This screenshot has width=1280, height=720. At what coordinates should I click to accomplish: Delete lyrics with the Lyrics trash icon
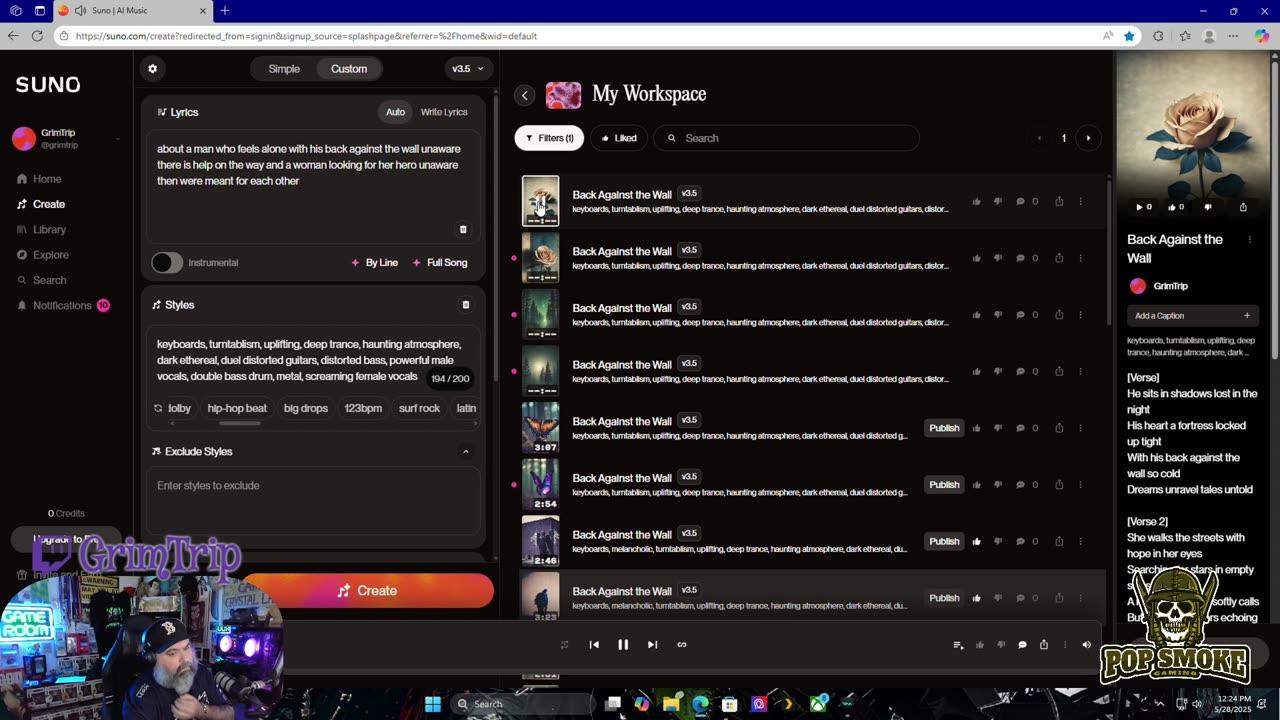click(463, 229)
